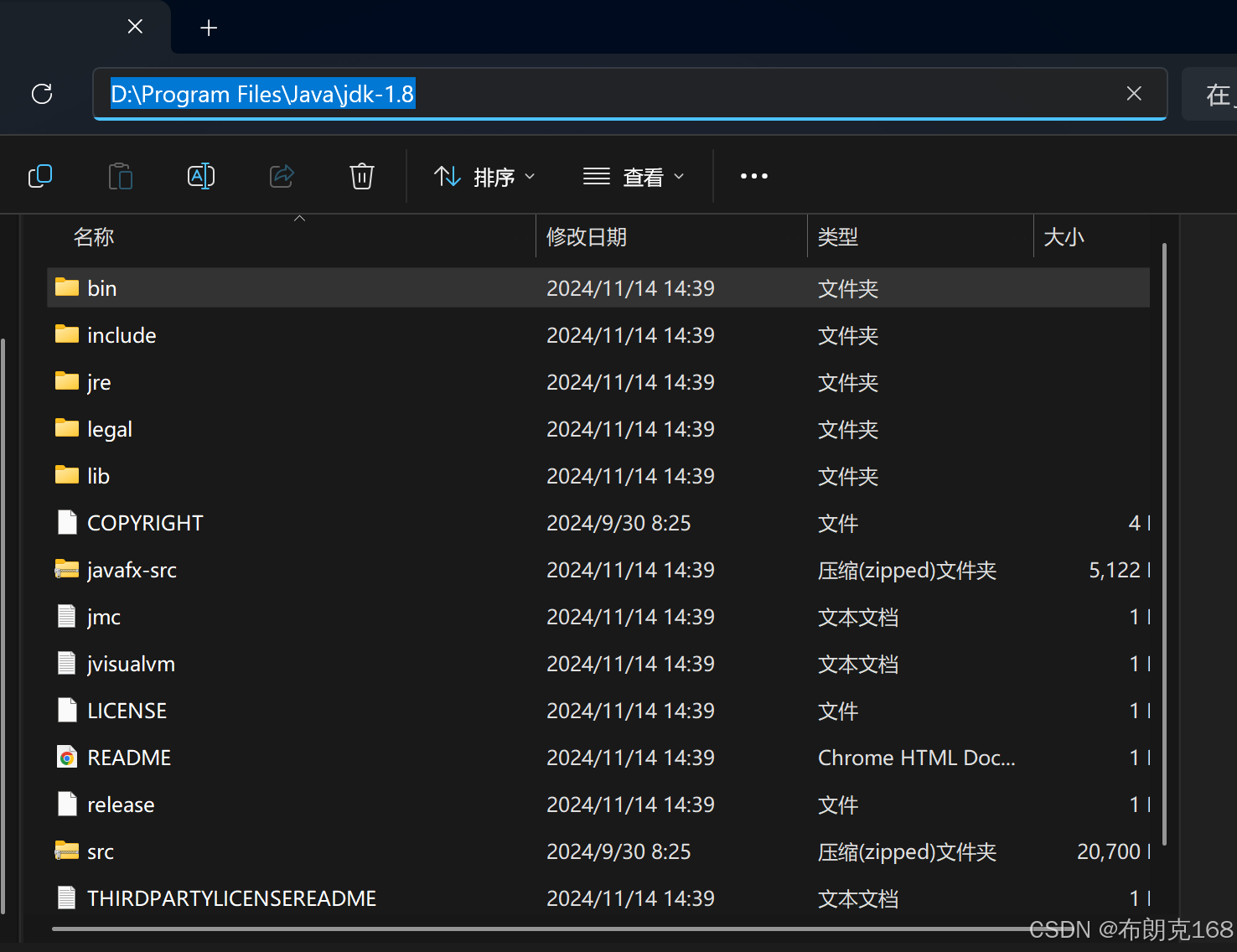This screenshot has height=952, width=1237.
Task: Select the README file name
Action: pos(129,758)
